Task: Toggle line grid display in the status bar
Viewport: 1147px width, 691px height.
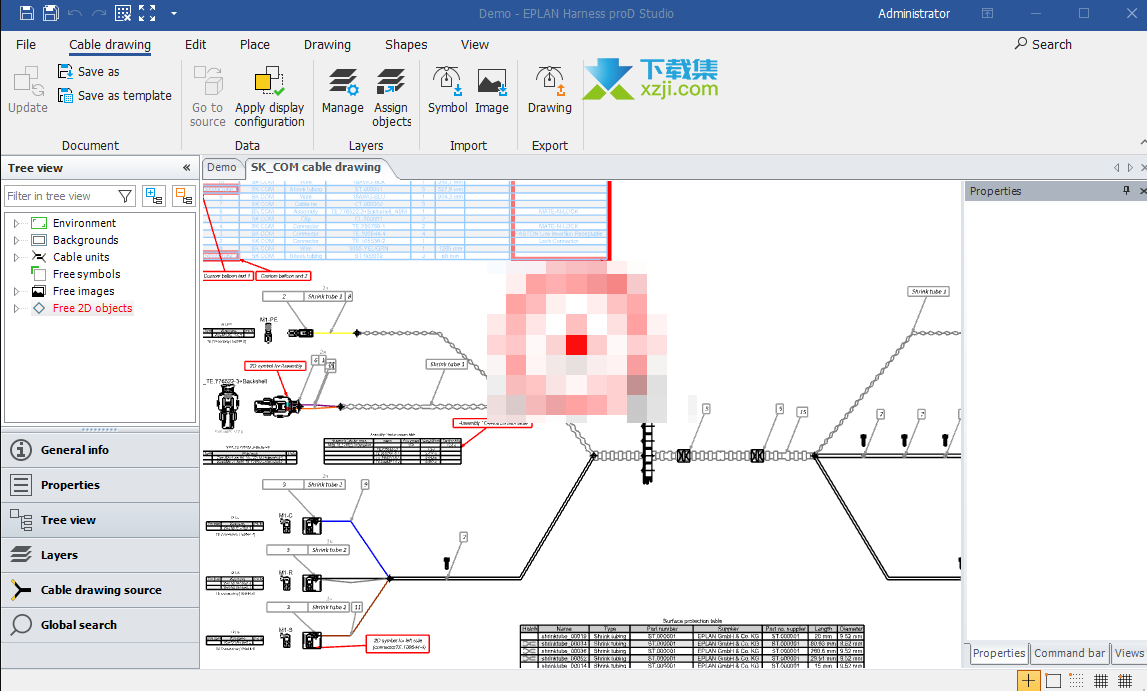Action: click(x=1101, y=681)
